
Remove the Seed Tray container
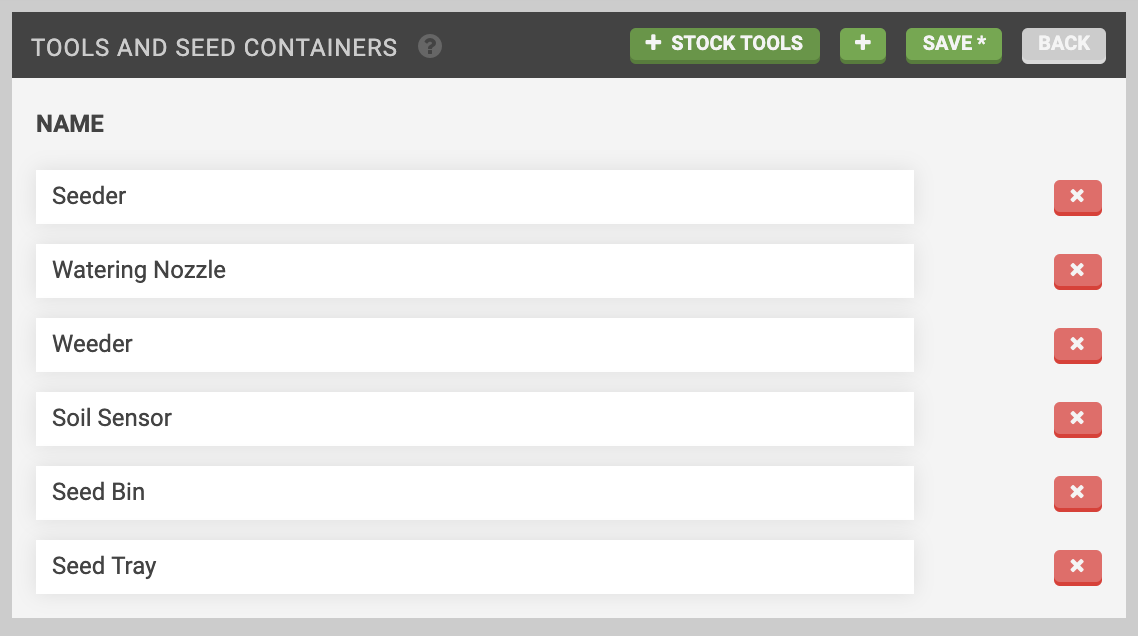[x=1077, y=567]
